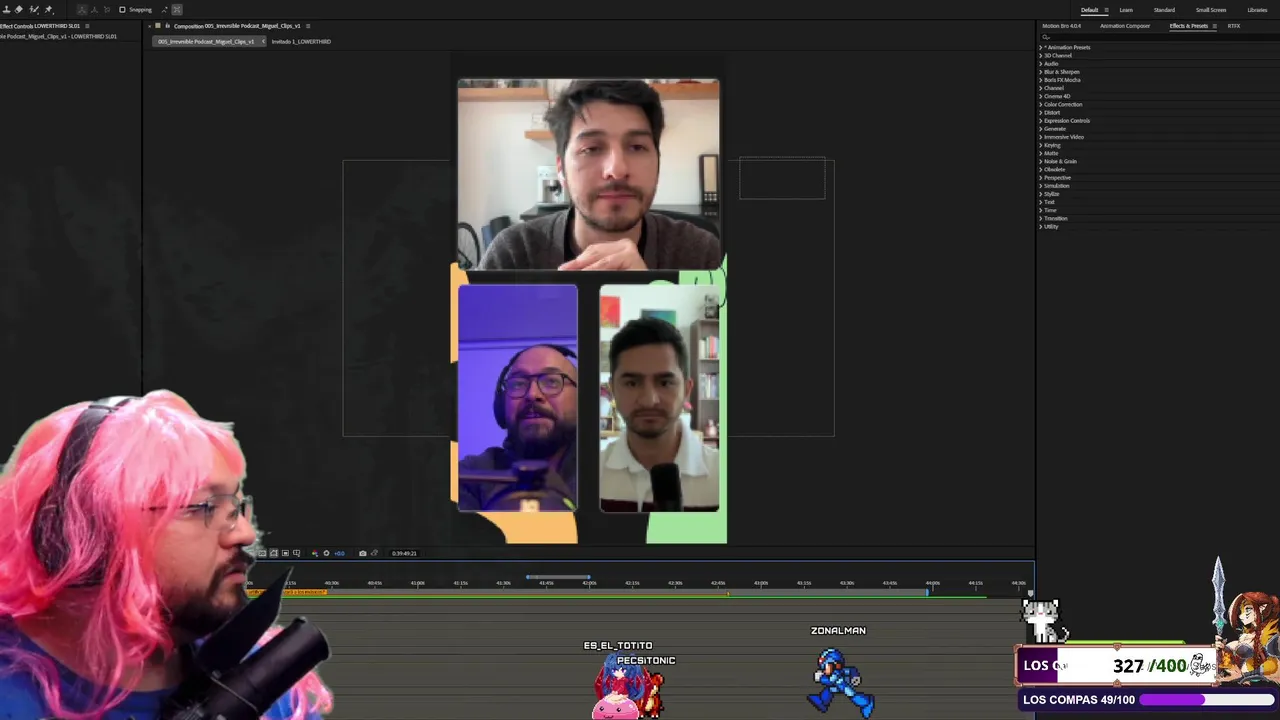The width and height of the screenshot is (1280, 720).
Task: Select the 005_Irrevsible Podcast_Miguel_Clips_v1 breadcrumb tab
Action: pyautogui.click(x=206, y=41)
